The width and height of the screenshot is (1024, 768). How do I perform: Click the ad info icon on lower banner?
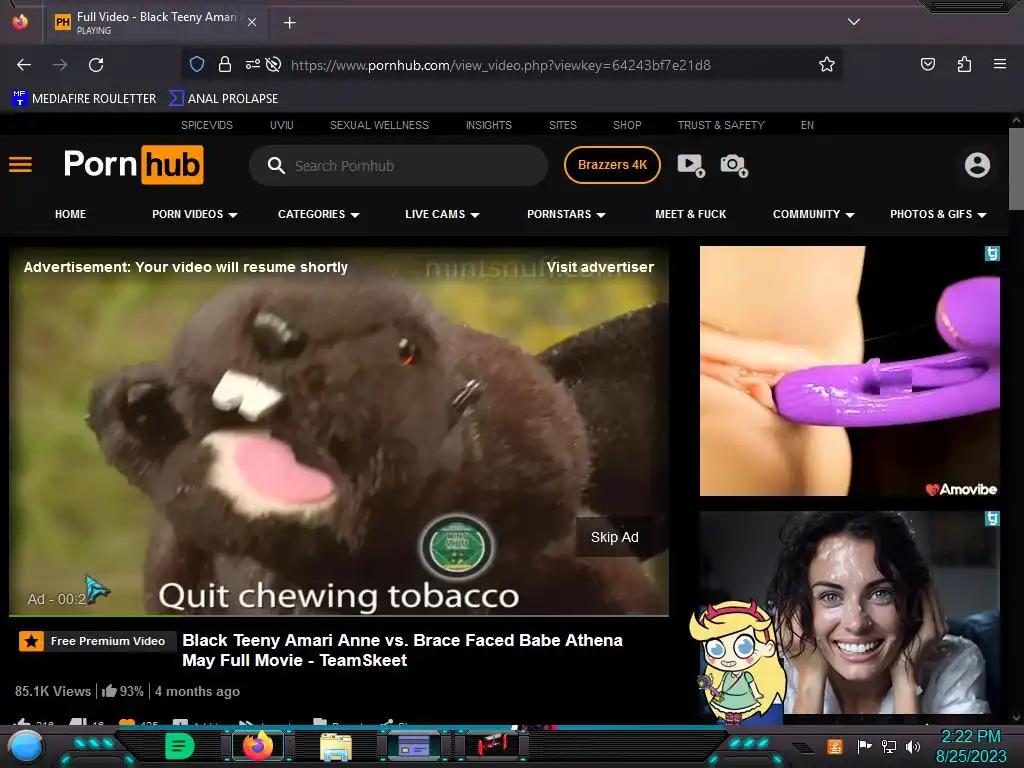pos(991,519)
